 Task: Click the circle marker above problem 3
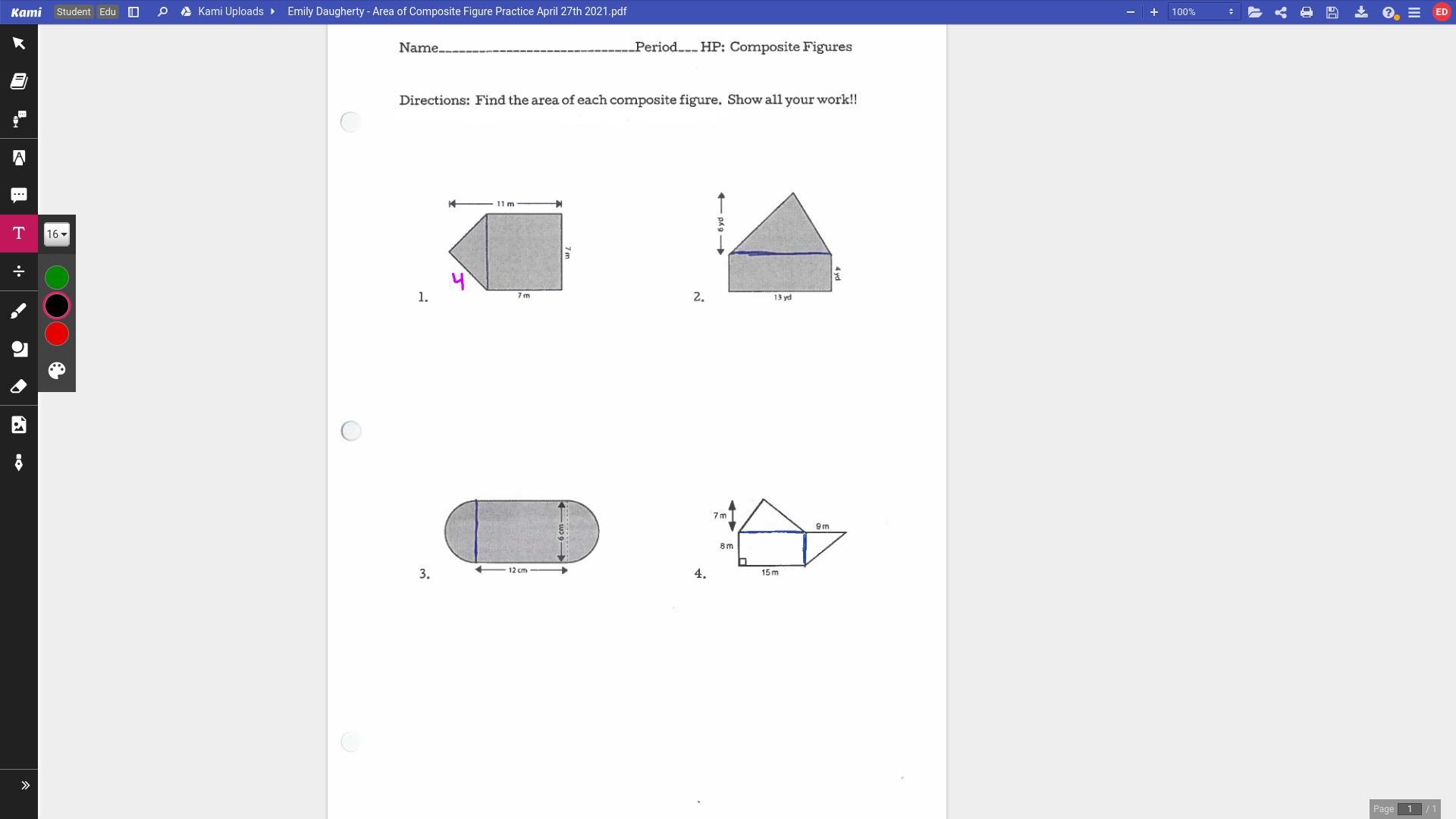click(x=350, y=431)
